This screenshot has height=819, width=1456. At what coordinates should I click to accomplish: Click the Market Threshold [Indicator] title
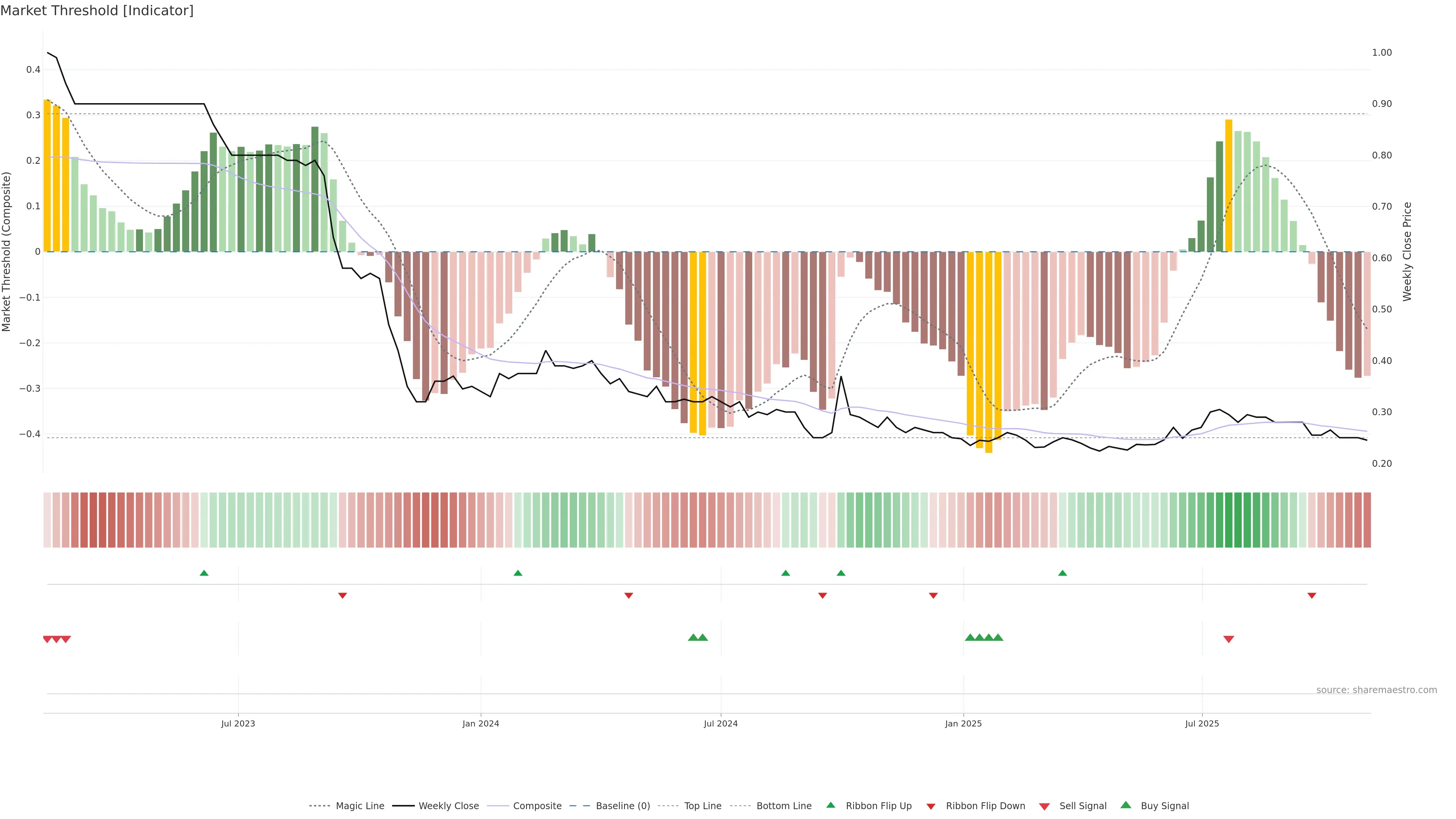(x=97, y=11)
